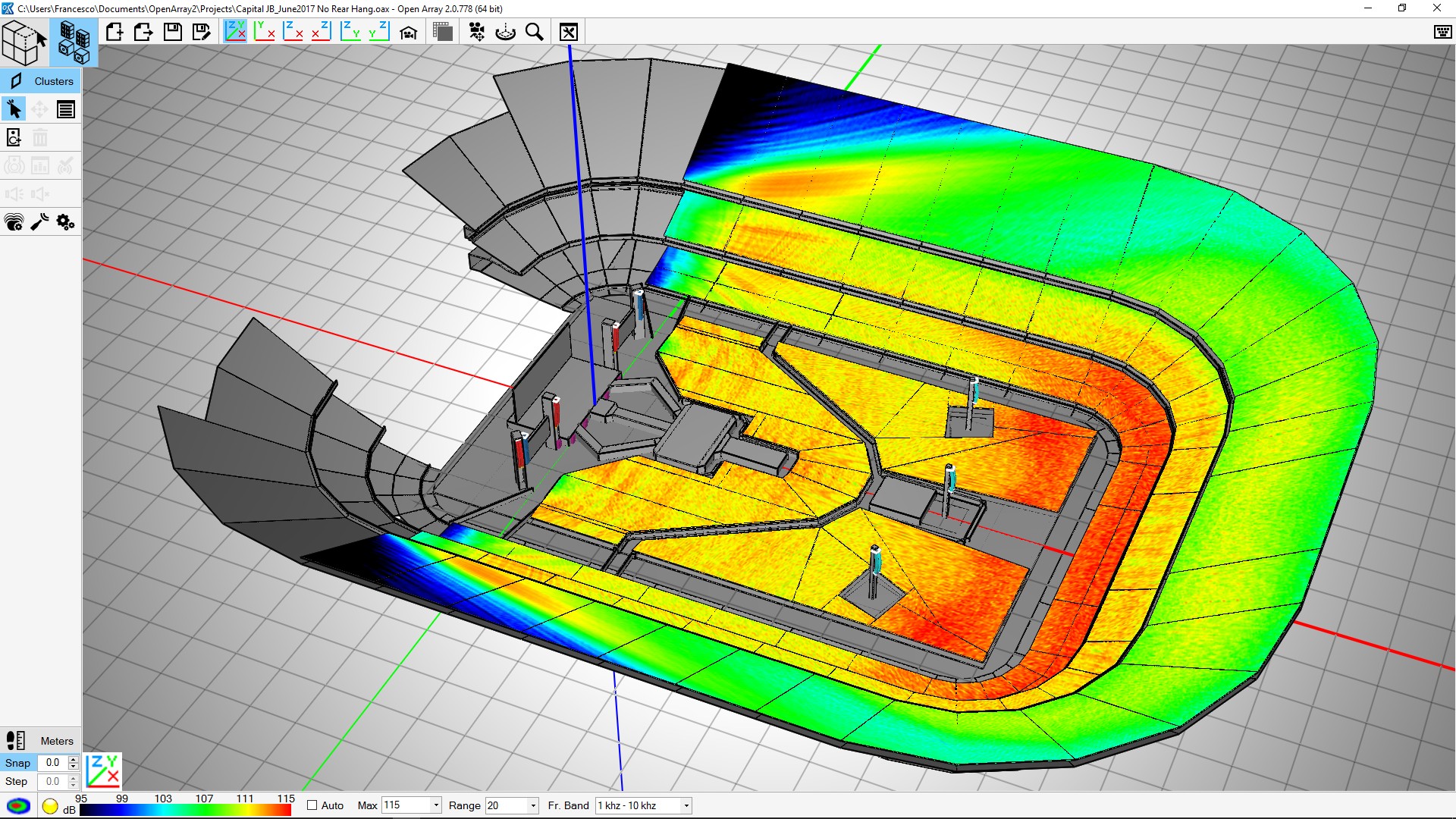This screenshot has width=1456, height=819.
Task: Click the ZYX axis orientation indicator
Action: tap(102, 770)
